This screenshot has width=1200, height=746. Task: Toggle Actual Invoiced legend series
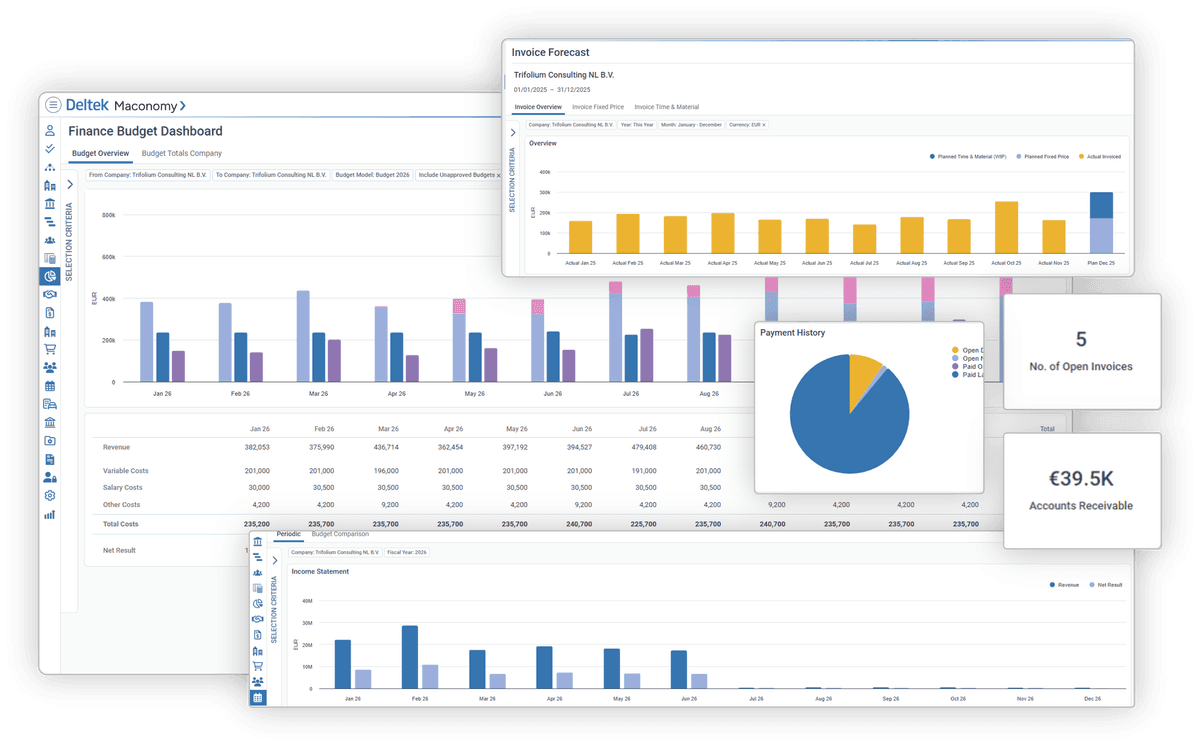click(1099, 157)
